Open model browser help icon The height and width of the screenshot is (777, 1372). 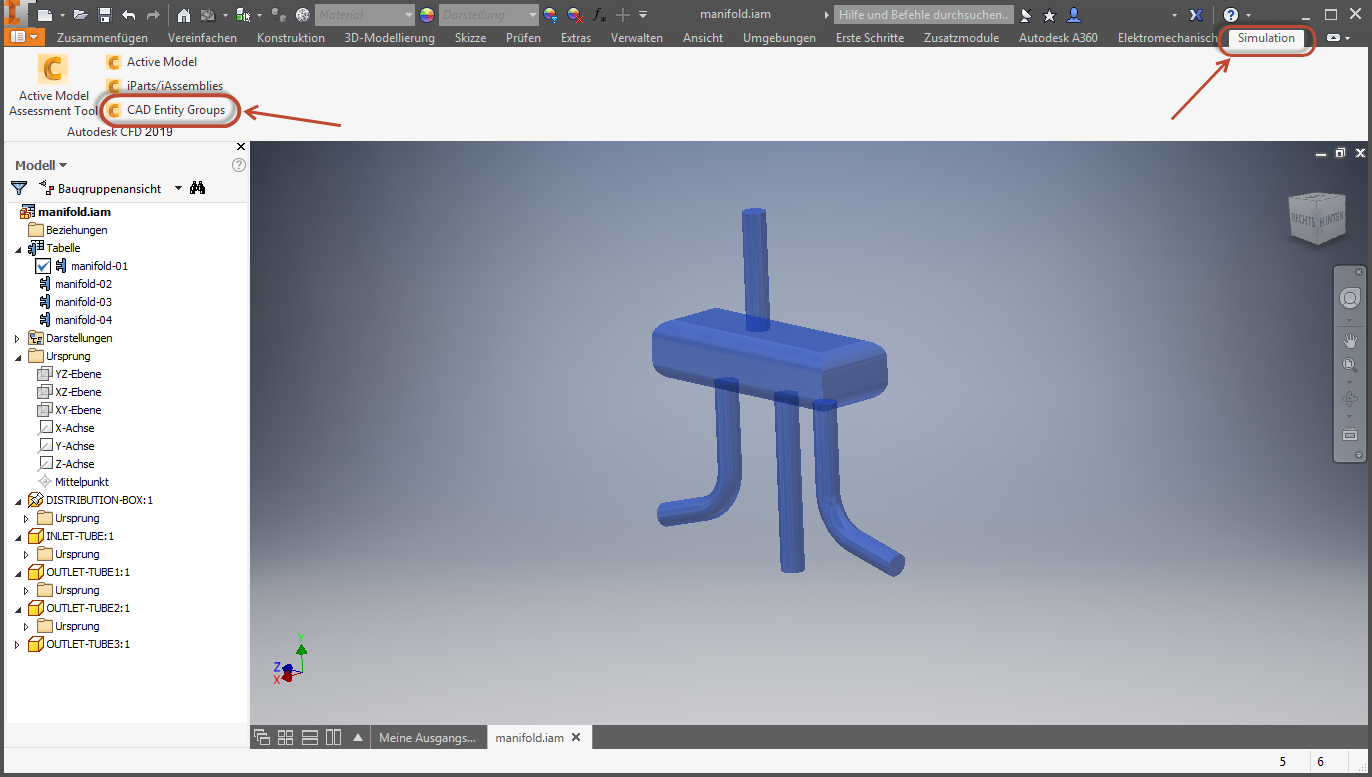tap(239, 165)
